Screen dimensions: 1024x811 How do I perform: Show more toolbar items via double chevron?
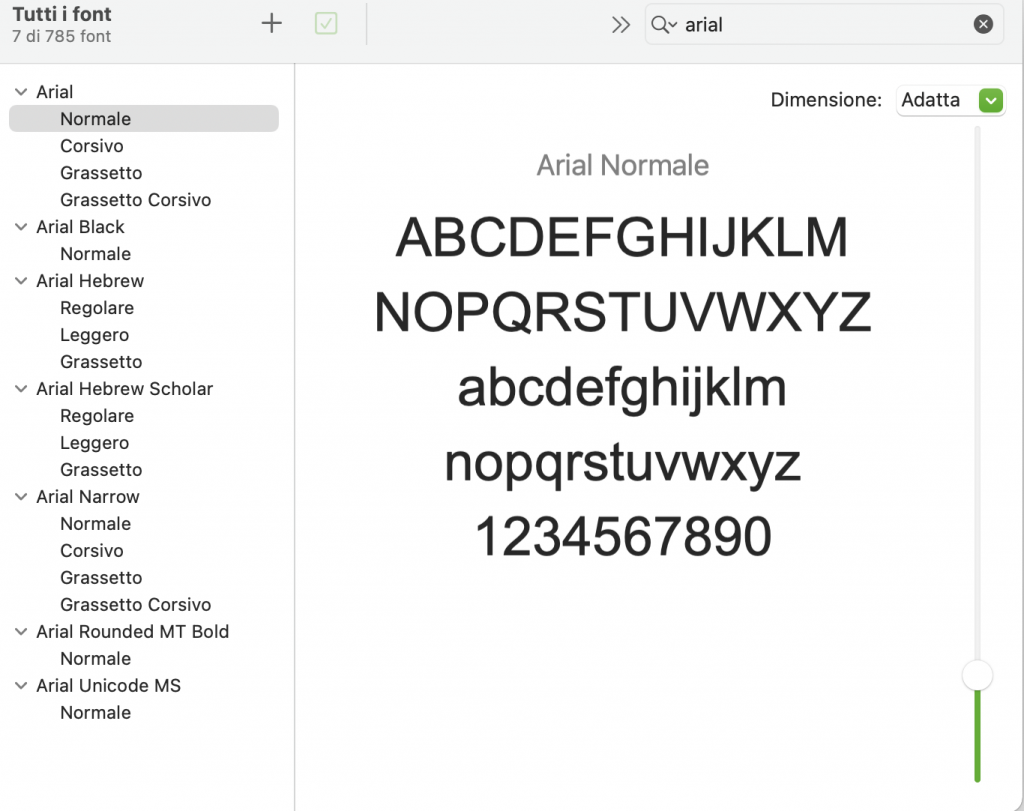tap(621, 25)
